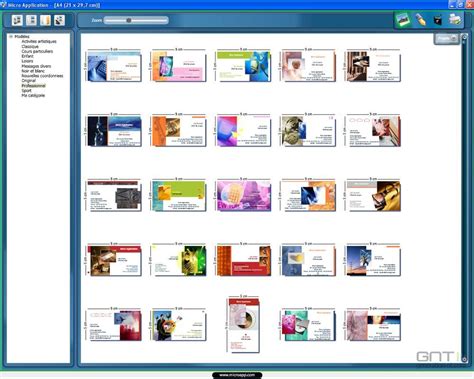The width and height of the screenshot is (474, 379).
Task: Select the Enfant category
Action: [x=27, y=56]
